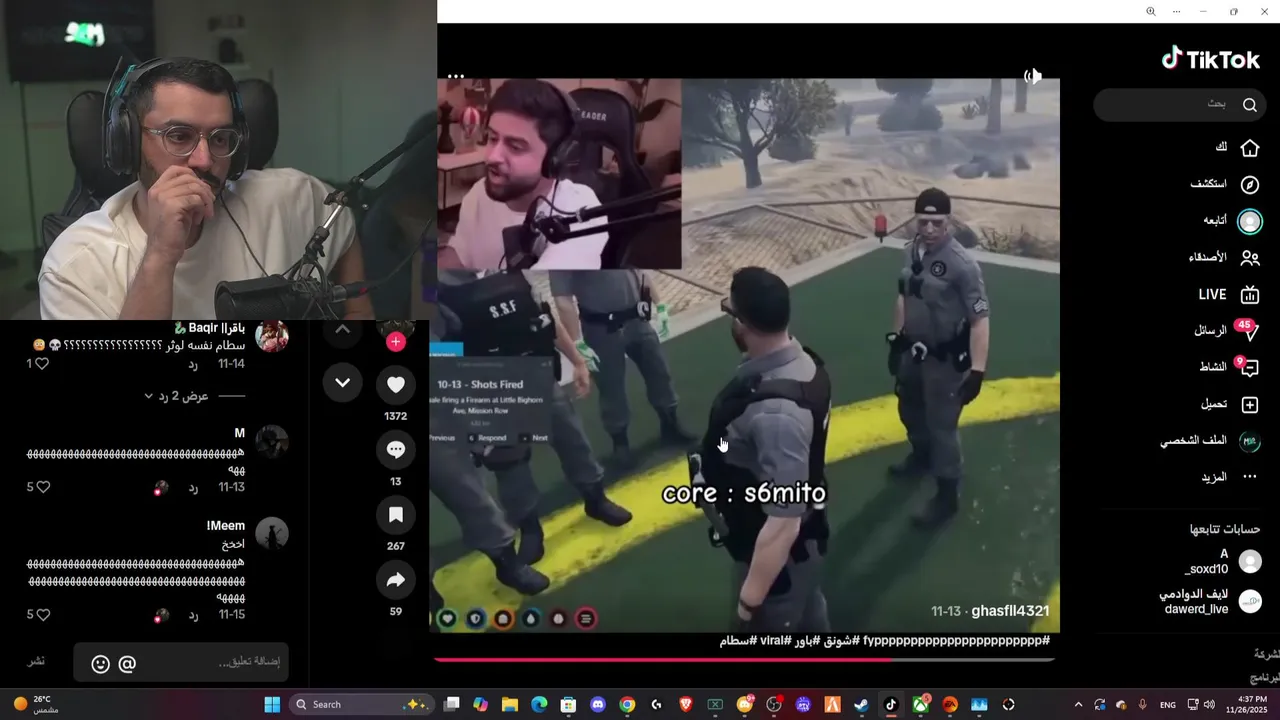Image resolution: width=1280 pixels, height=720 pixels.
Task: Like M's comment heart
Action: click(42, 487)
